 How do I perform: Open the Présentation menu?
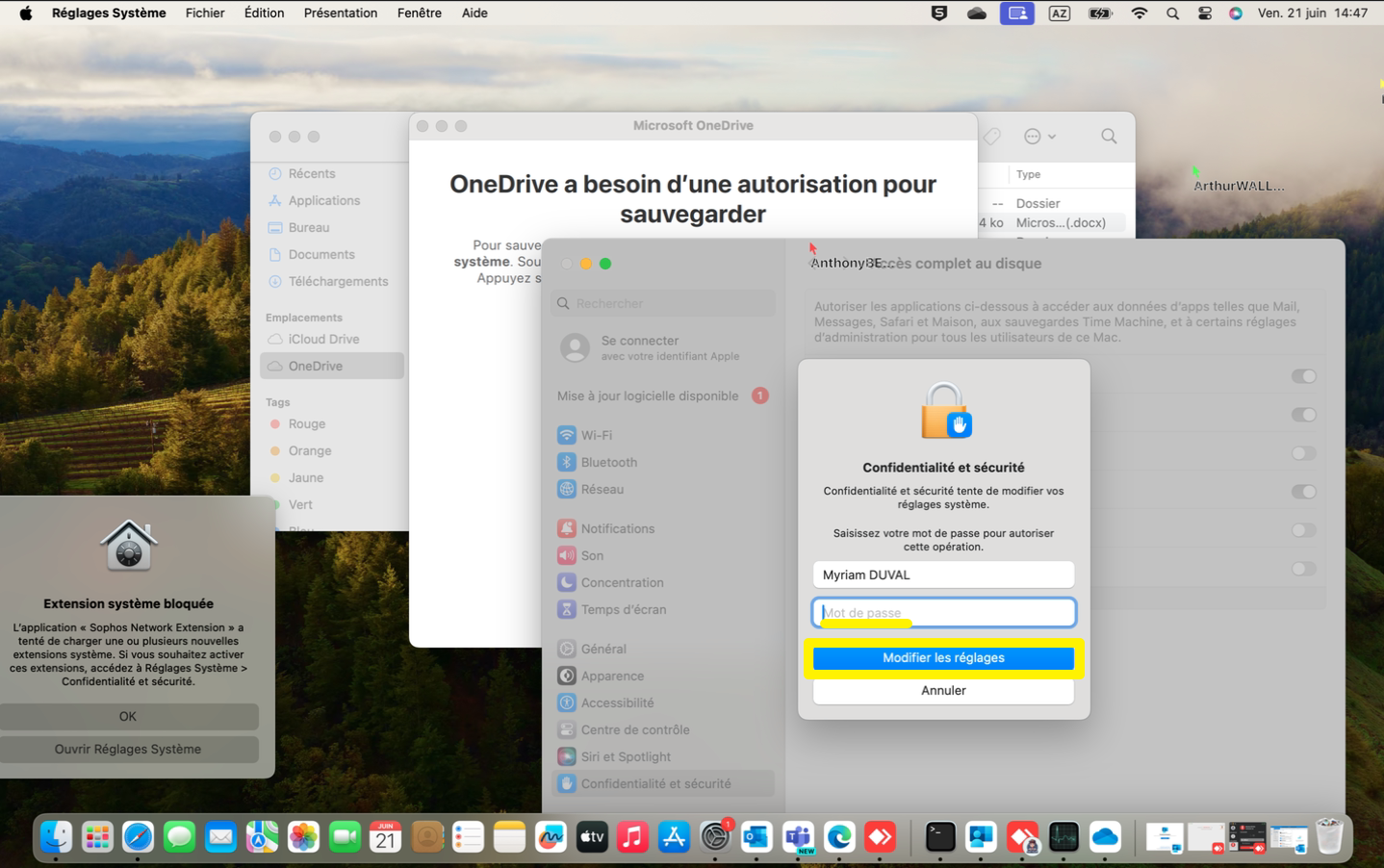point(341,13)
